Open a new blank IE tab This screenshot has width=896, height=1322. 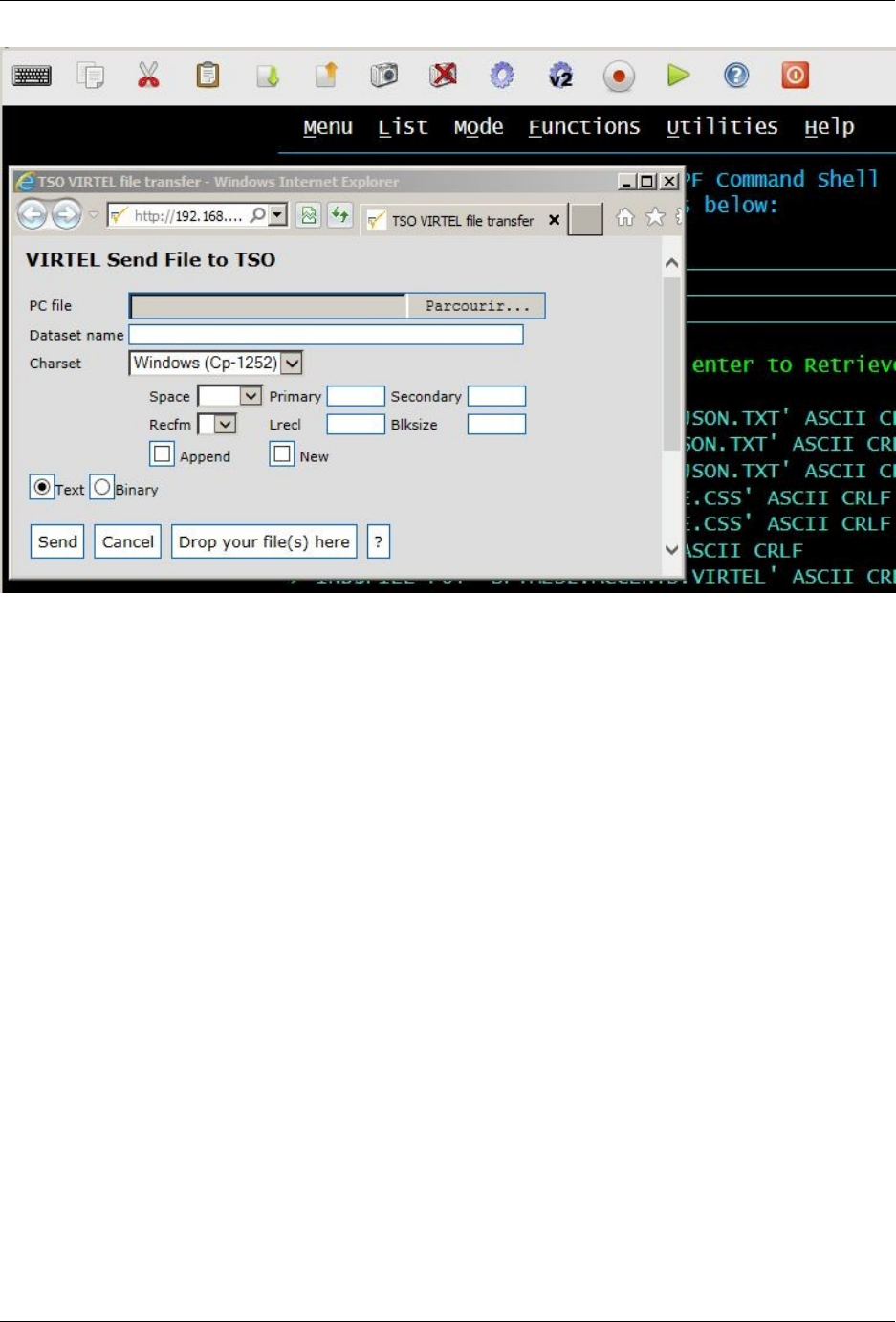(x=585, y=219)
